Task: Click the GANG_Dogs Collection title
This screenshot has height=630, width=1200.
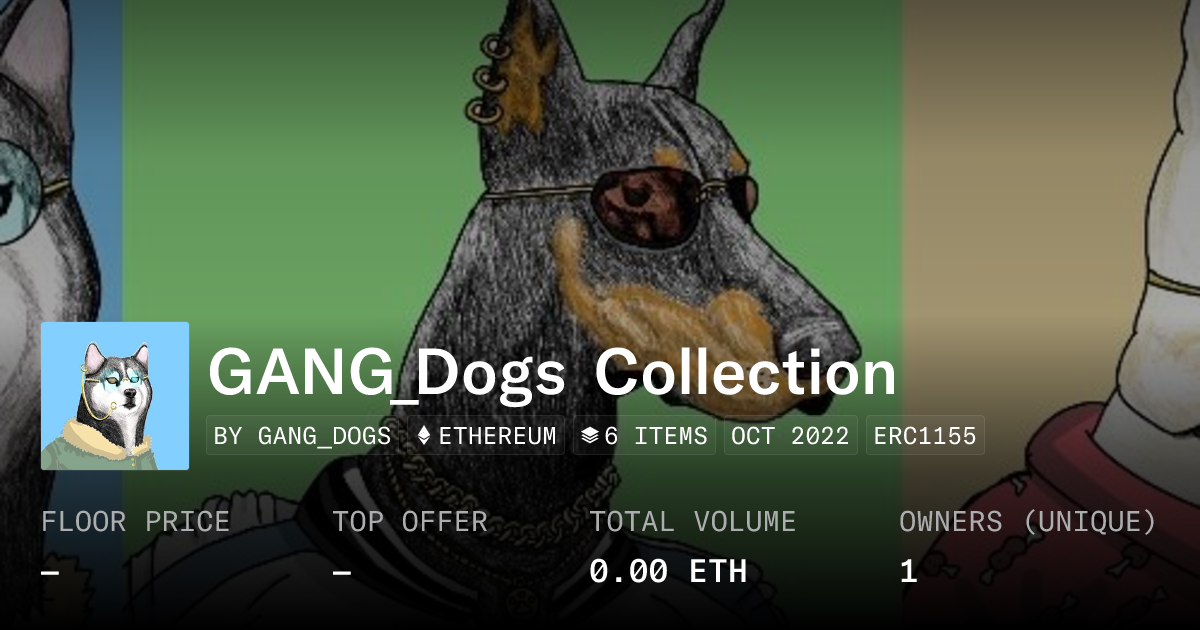Action: (552, 374)
